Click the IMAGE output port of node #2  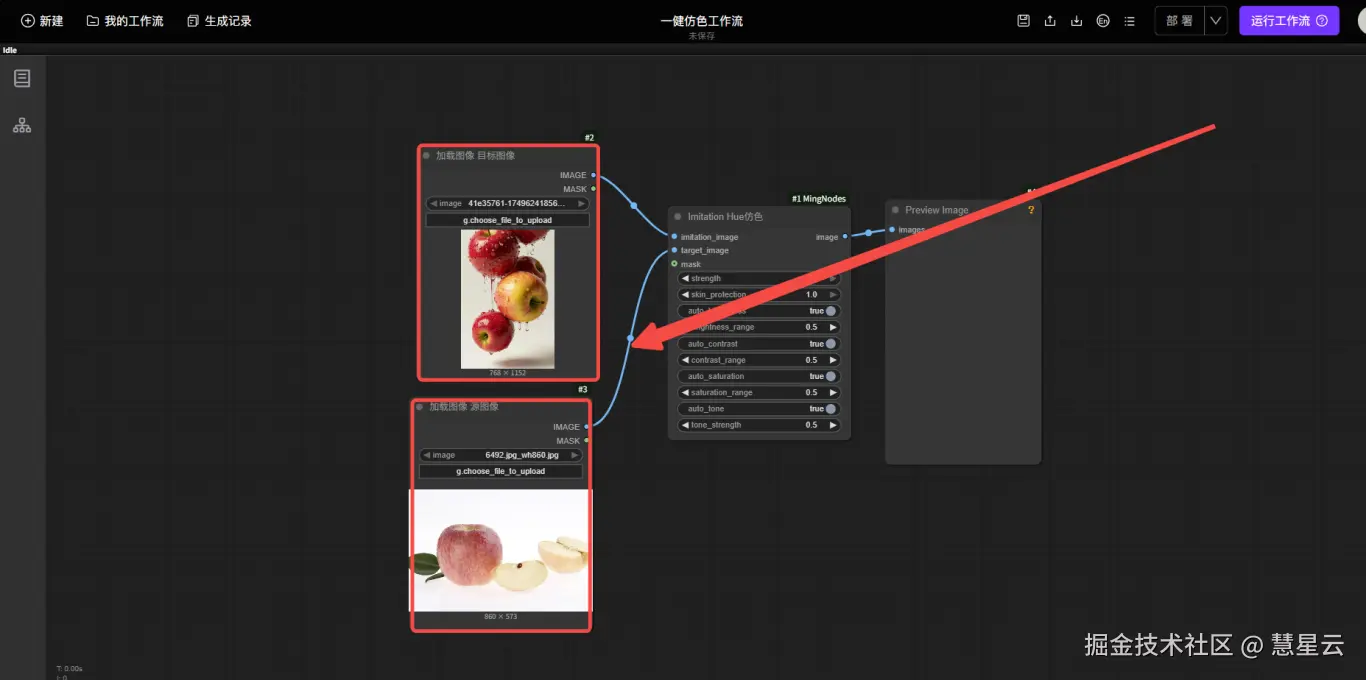[x=593, y=175]
